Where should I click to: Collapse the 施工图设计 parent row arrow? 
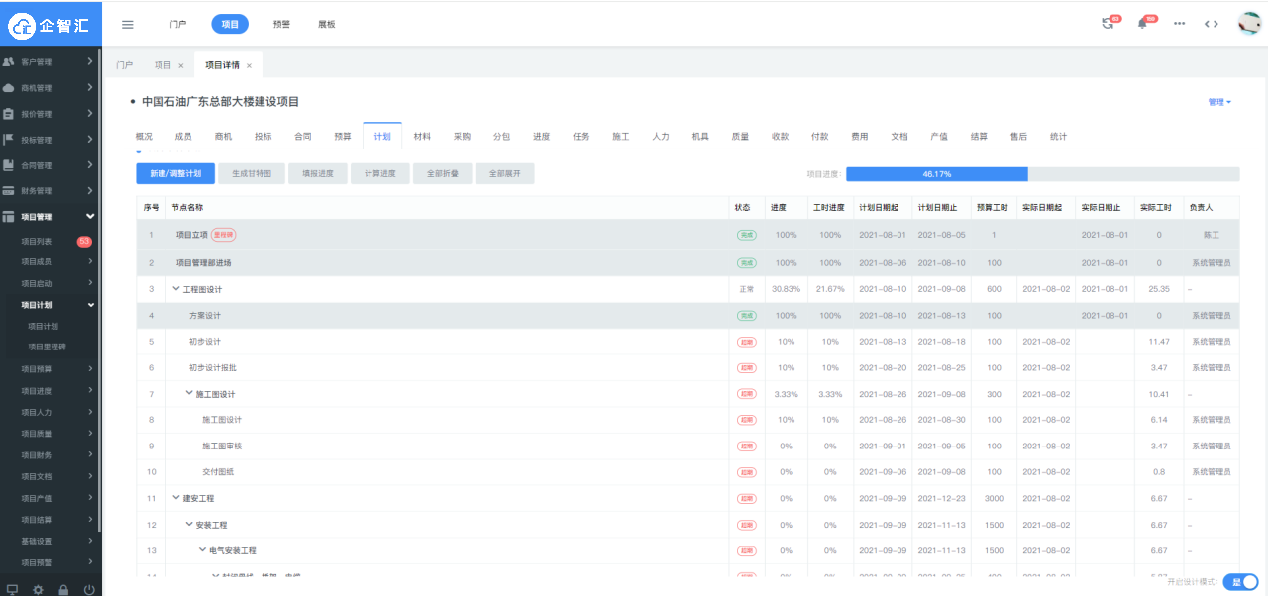pyautogui.click(x=190, y=394)
